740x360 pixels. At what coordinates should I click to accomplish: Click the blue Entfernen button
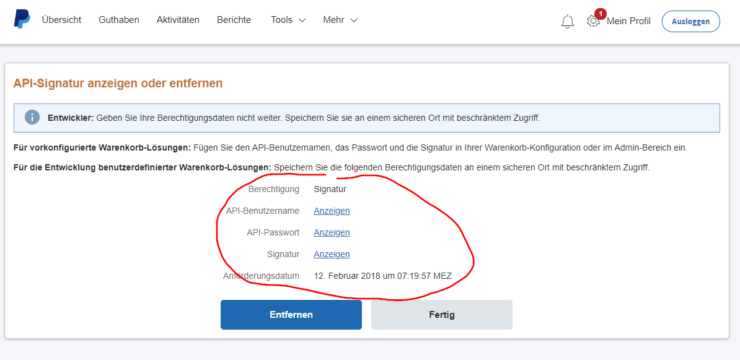pyautogui.click(x=291, y=315)
